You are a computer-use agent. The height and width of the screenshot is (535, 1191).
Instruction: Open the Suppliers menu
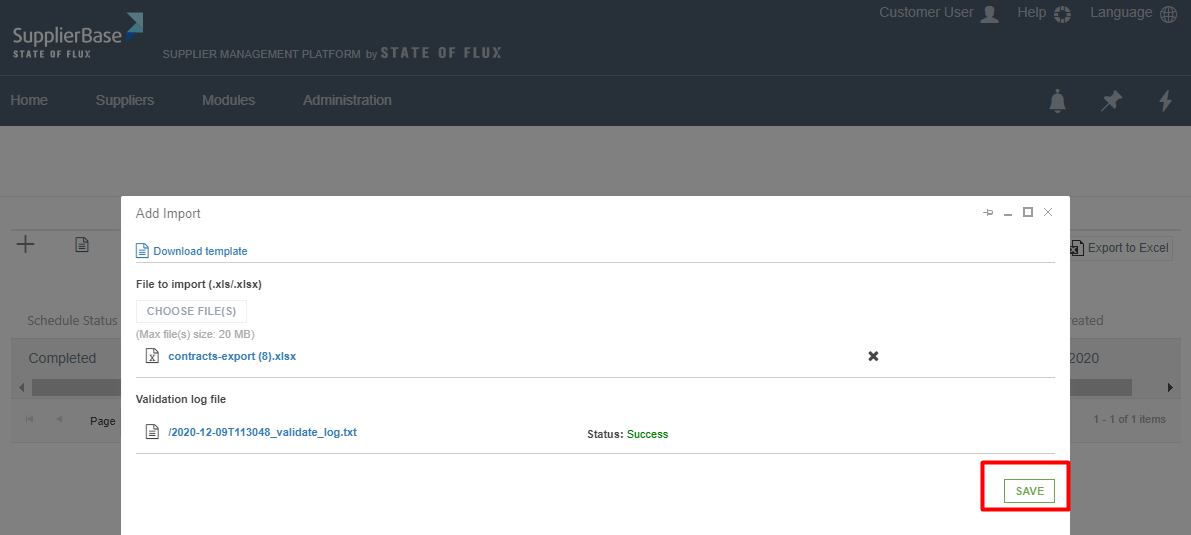click(x=125, y=100)
